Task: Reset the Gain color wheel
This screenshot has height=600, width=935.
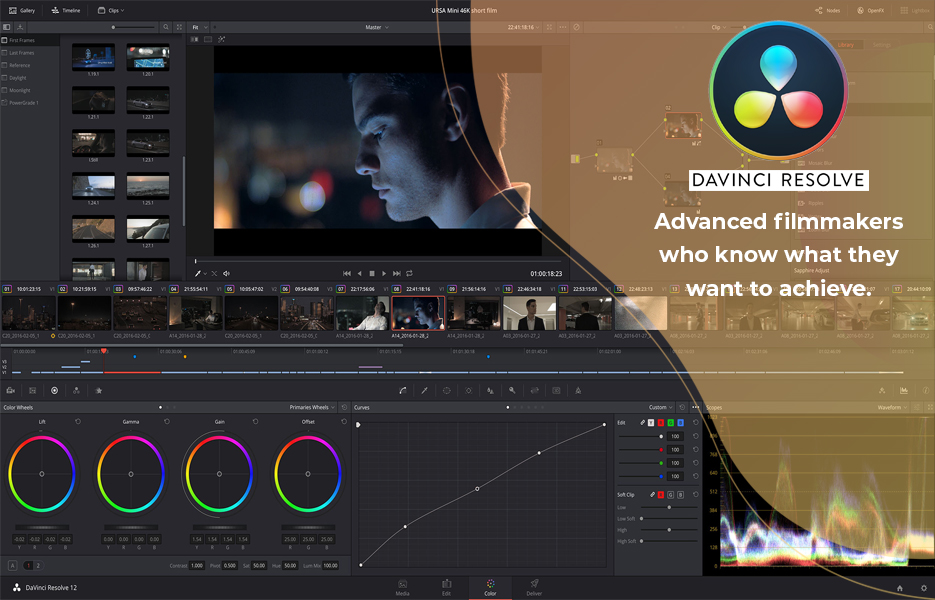Action: coord(255,422)
